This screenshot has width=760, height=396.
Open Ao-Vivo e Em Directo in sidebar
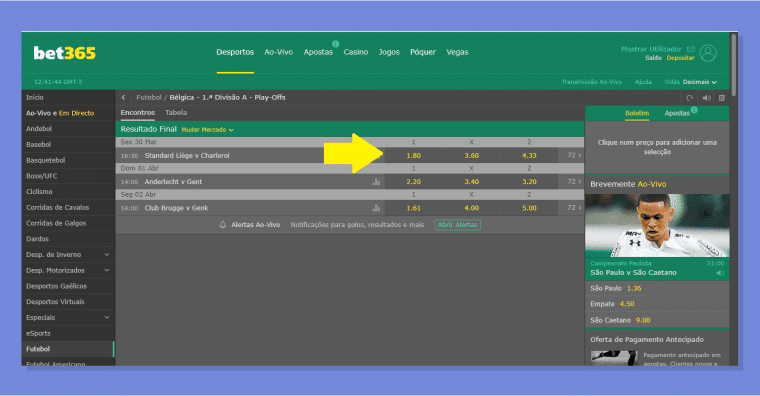pyautogui.click(x=68, y=113)
